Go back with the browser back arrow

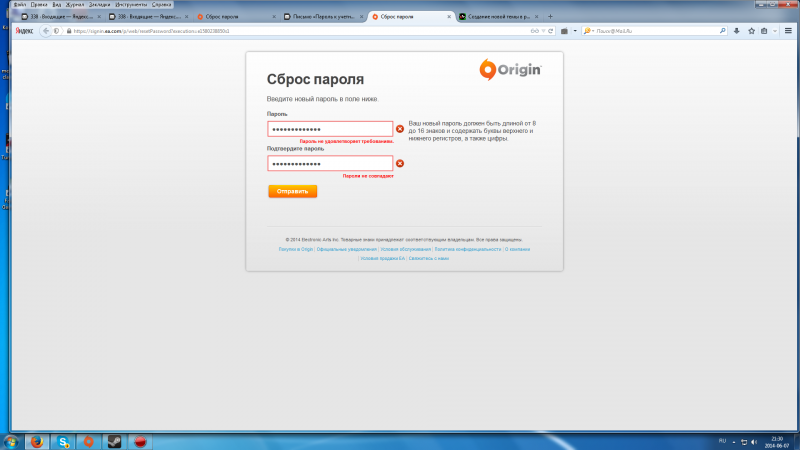tap(46, 31)
